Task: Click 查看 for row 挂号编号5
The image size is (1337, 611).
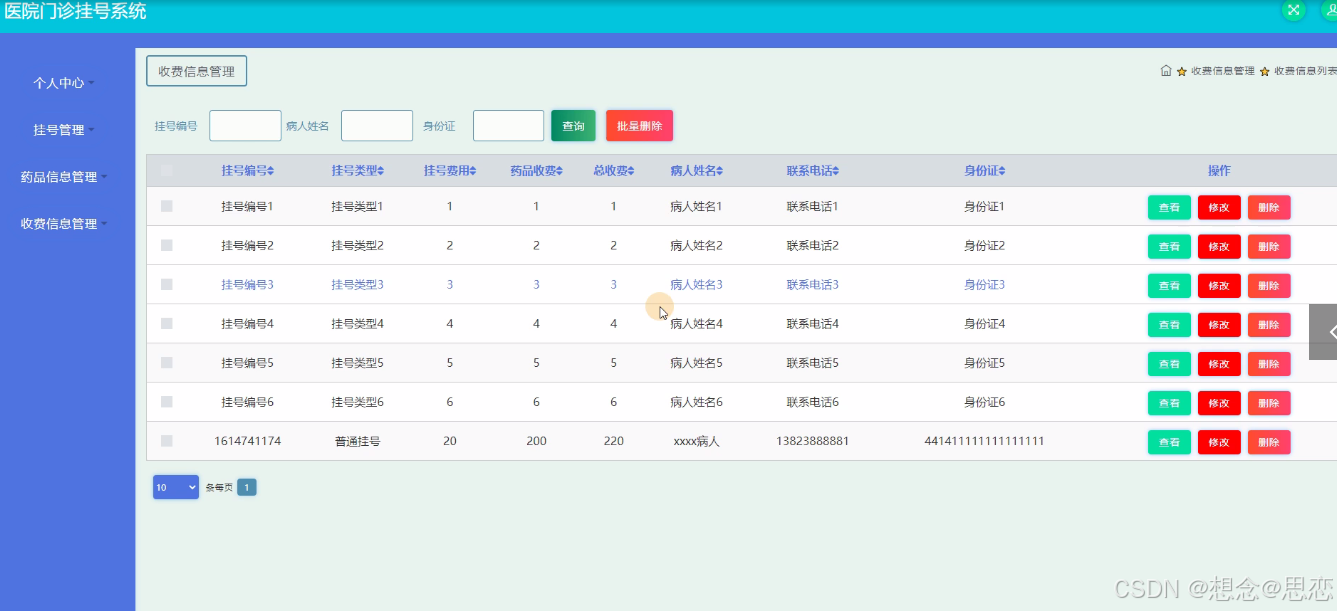Action: (x=1169, y=364)
